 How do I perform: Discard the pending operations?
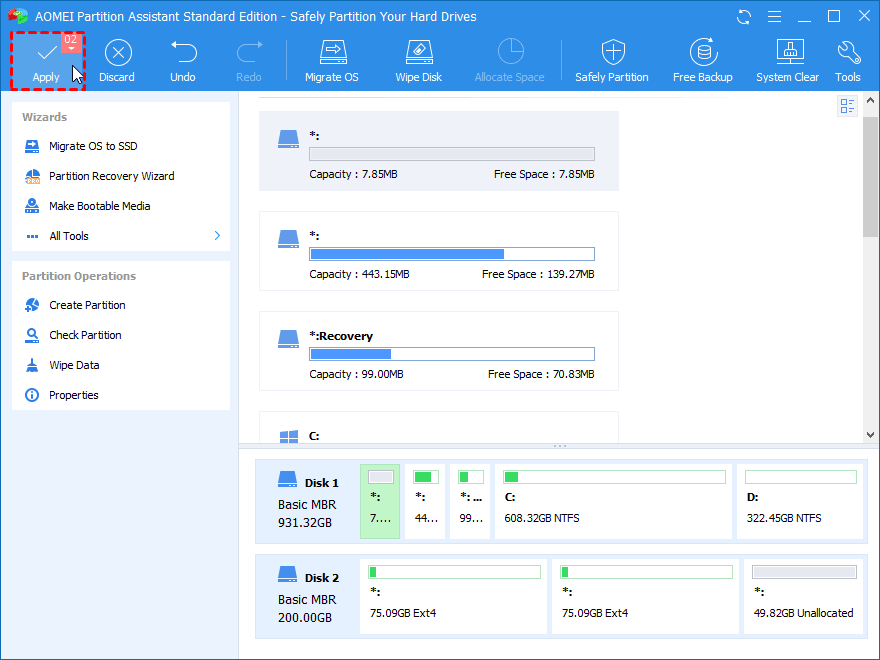117,60
